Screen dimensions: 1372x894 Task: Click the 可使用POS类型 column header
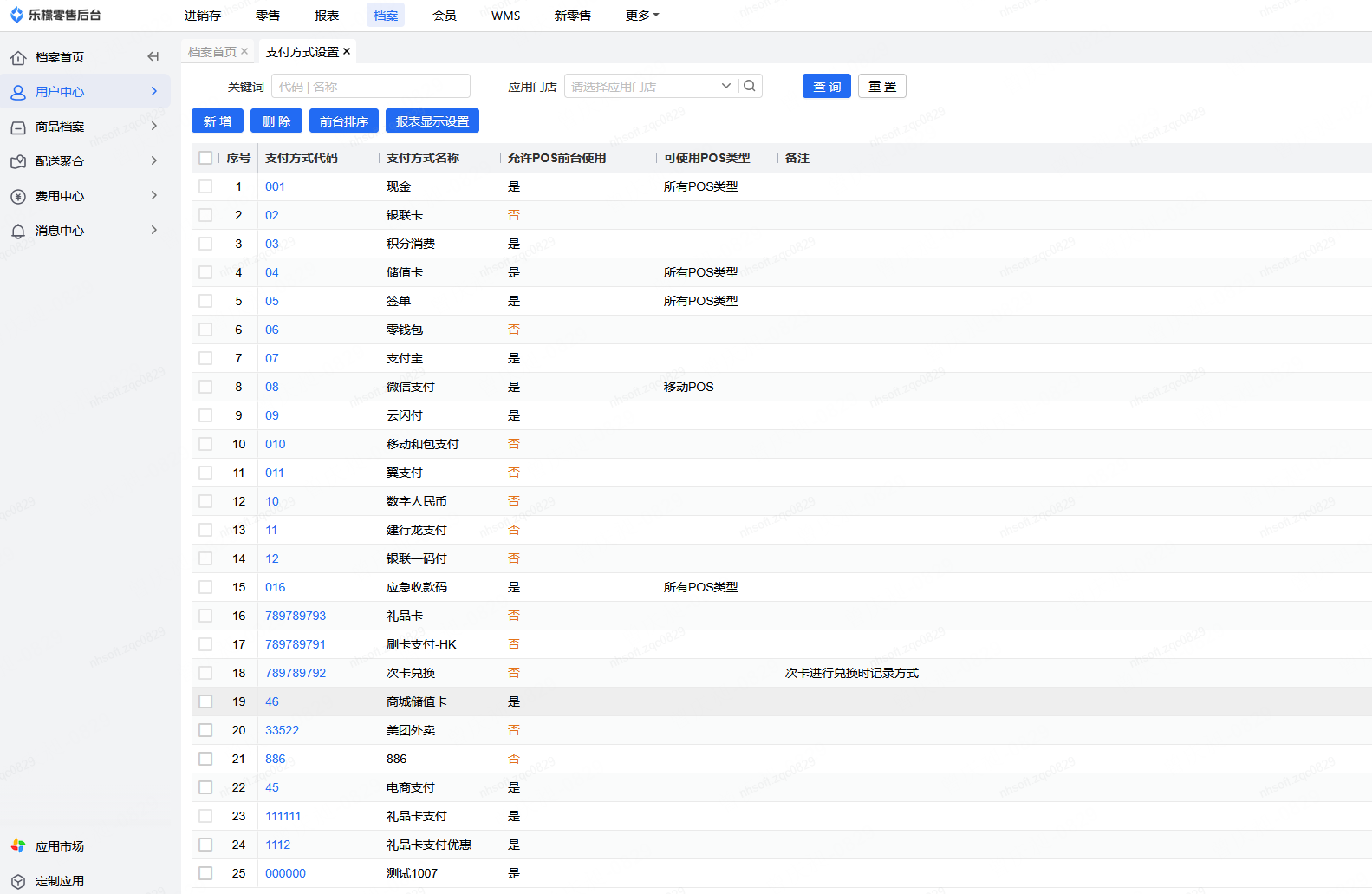(706, 158)
